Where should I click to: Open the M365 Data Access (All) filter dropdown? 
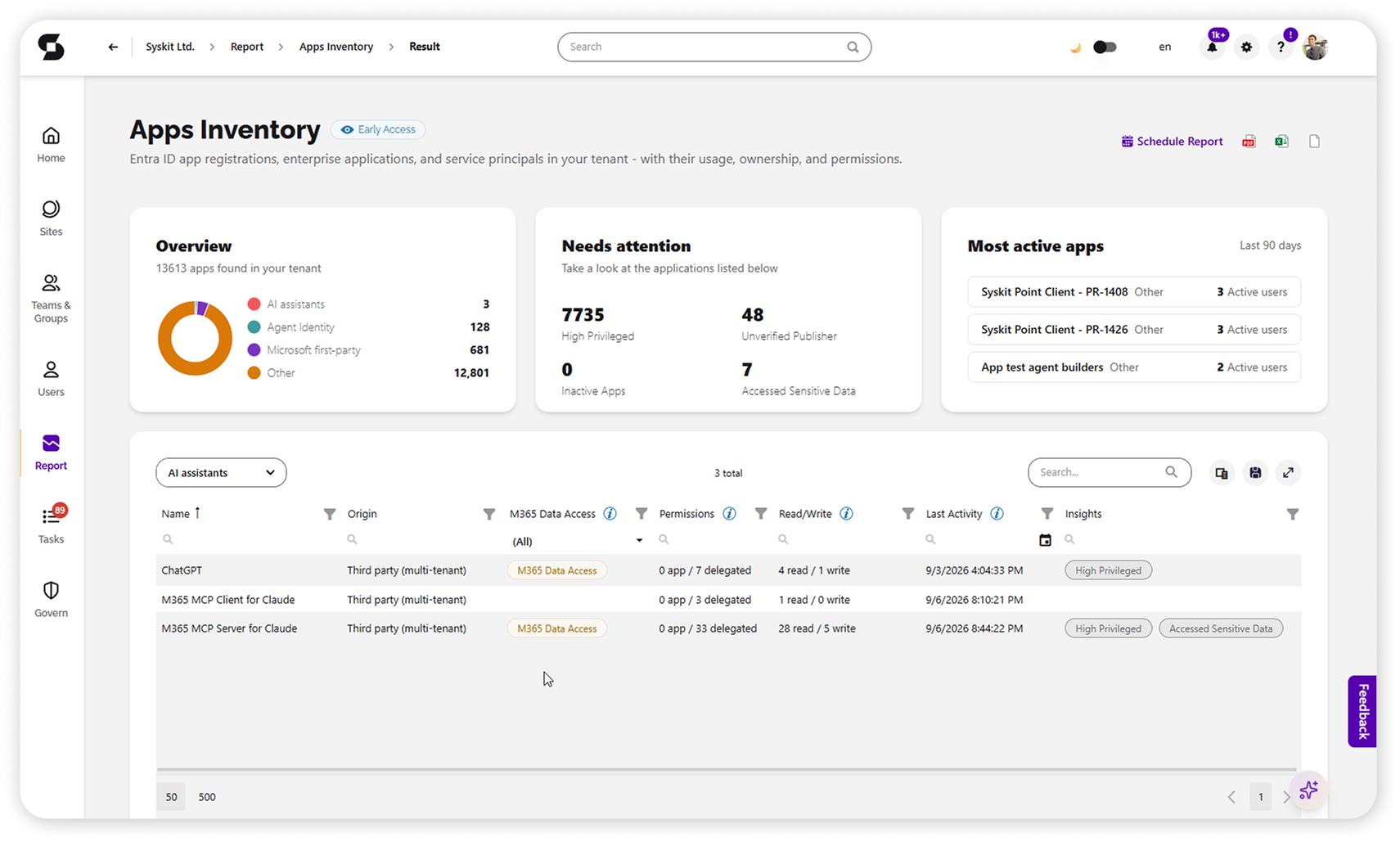pos(577,541)
